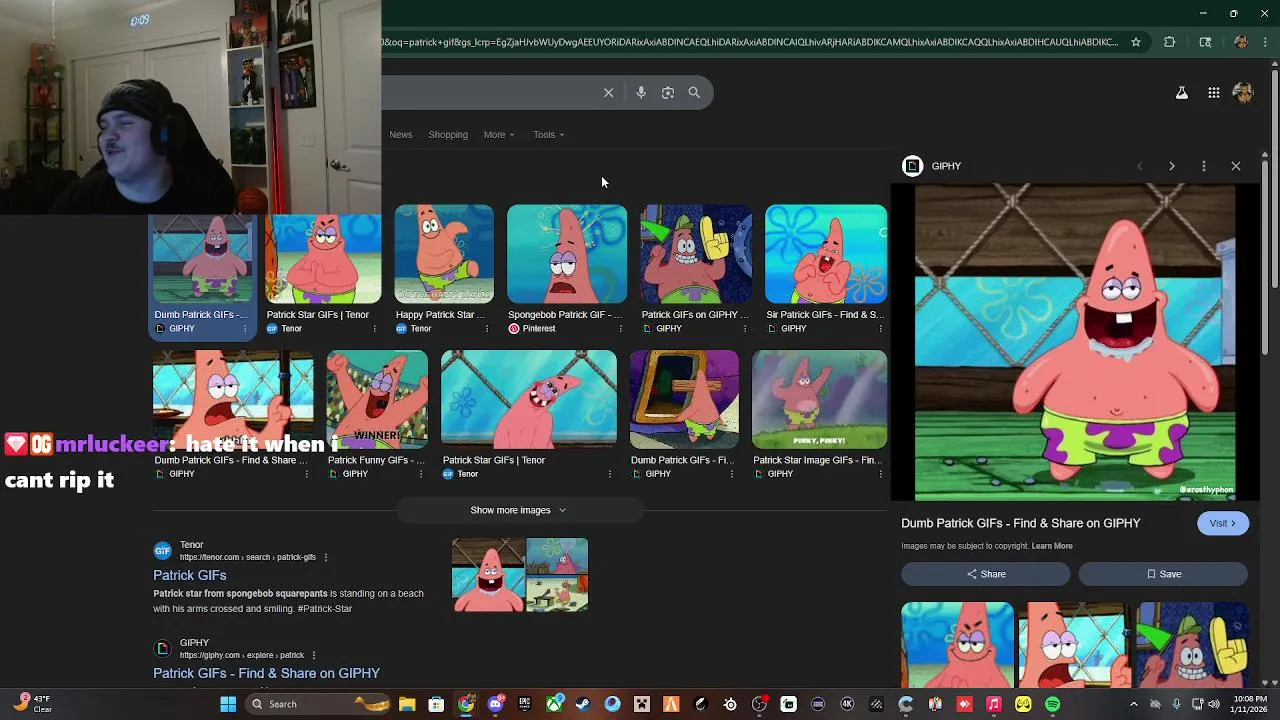Switch to the Shopping tab
The width and height of the screenshot is (1280, 720).
448,135
